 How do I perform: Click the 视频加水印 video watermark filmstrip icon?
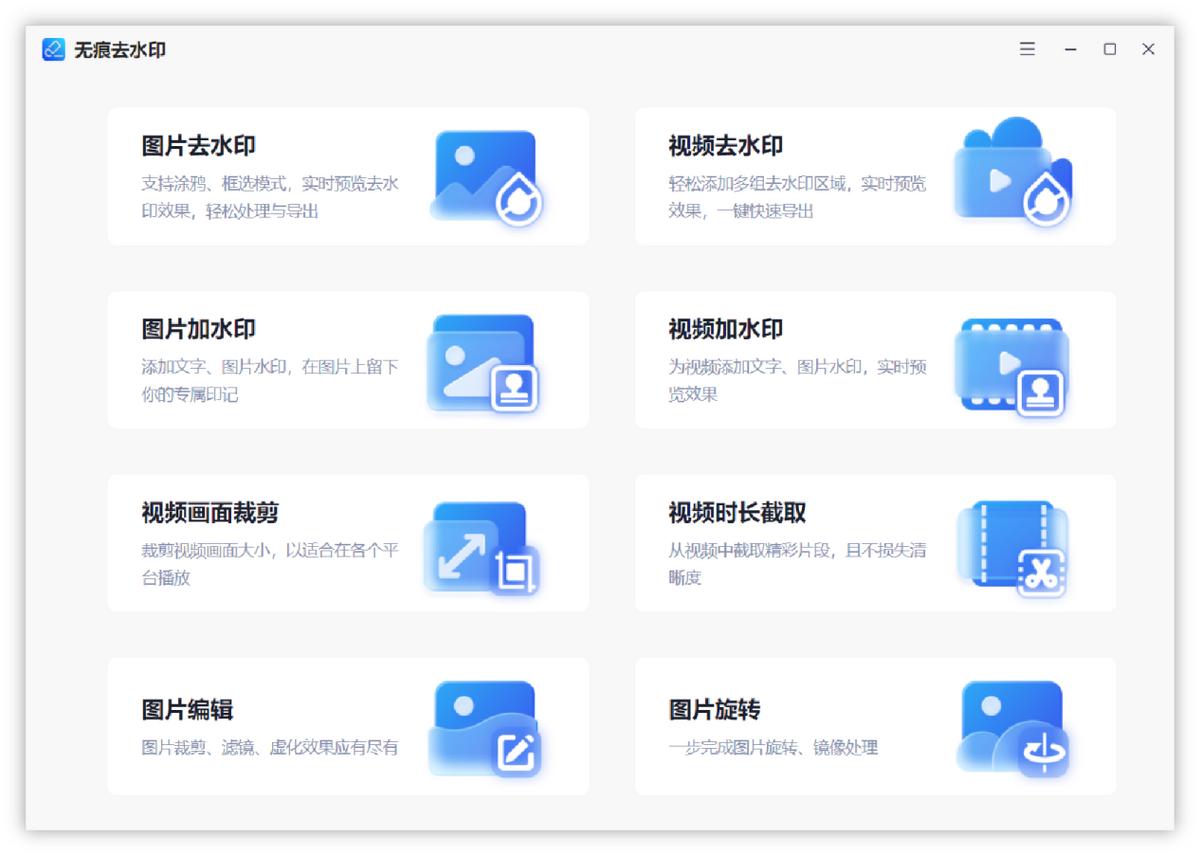click(1011, 360)
